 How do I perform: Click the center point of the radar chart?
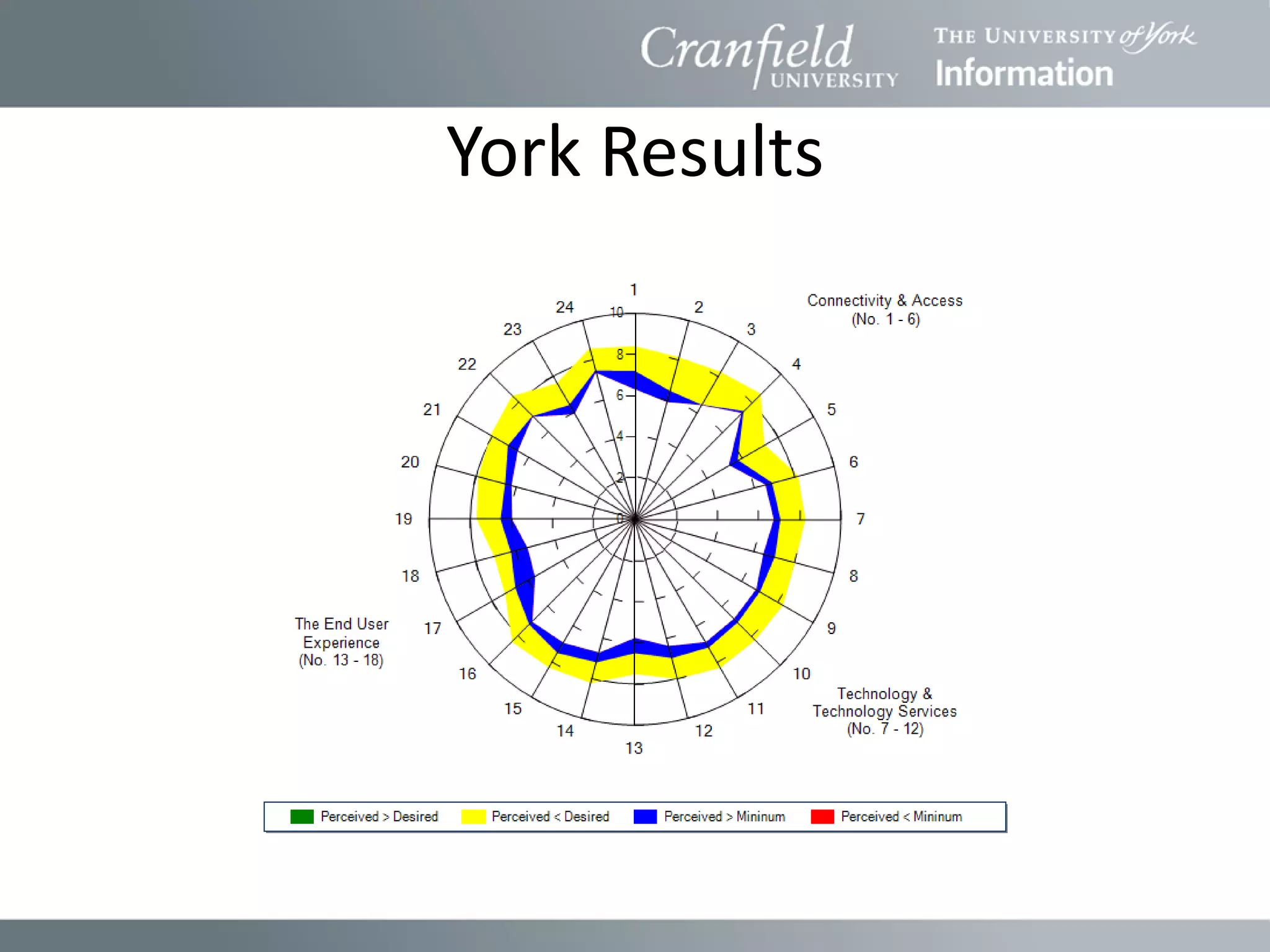(635, 519)
